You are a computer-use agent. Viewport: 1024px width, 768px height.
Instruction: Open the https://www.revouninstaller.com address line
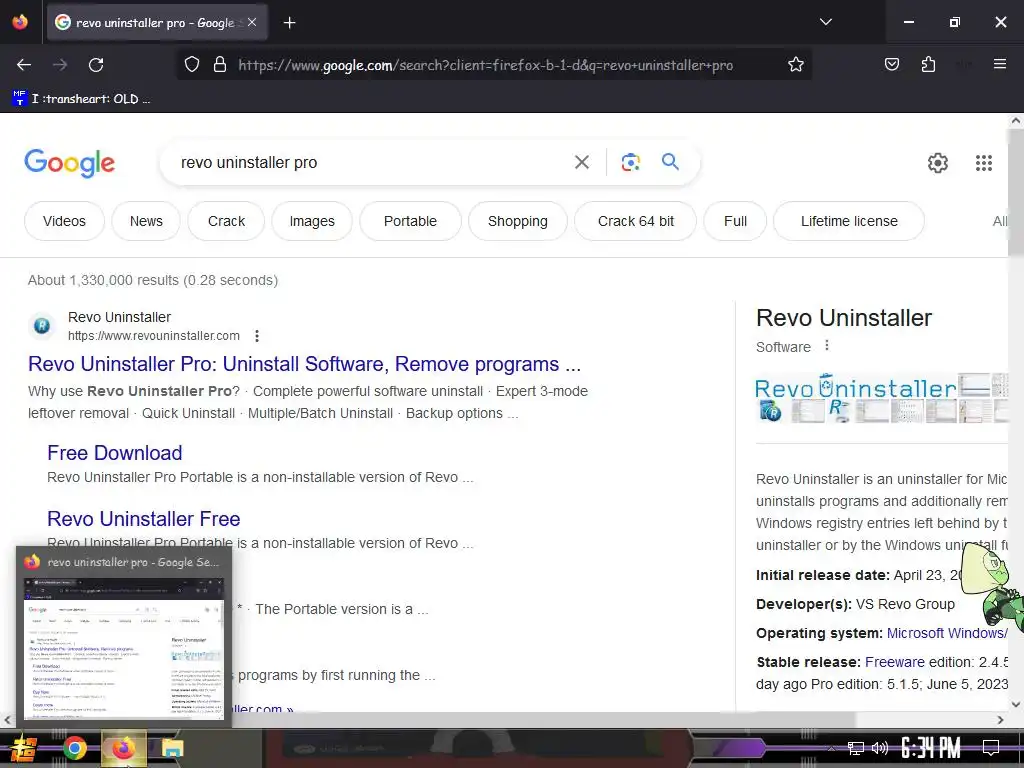[153, 336]
